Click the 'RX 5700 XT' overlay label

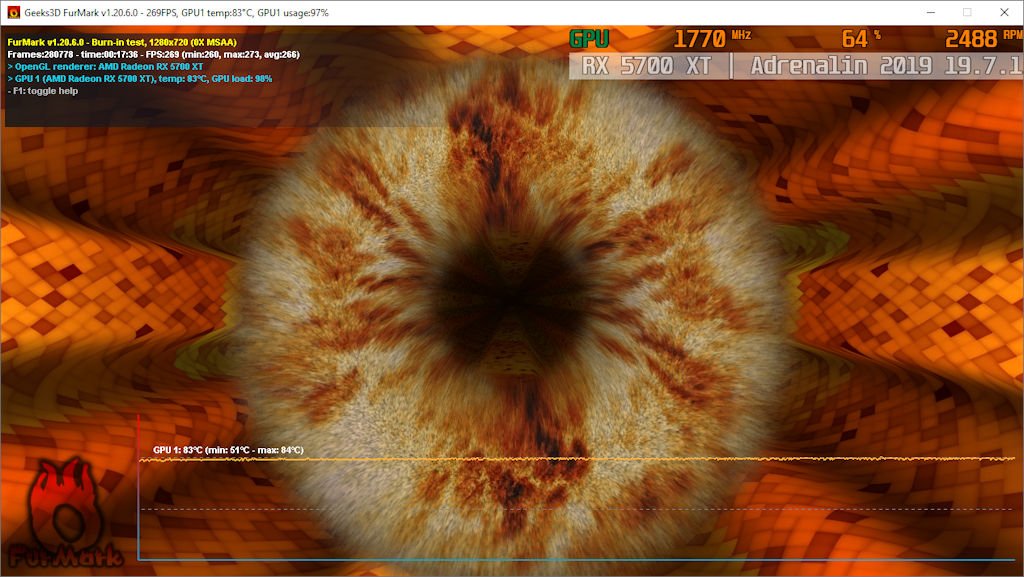tap(646, 66)
